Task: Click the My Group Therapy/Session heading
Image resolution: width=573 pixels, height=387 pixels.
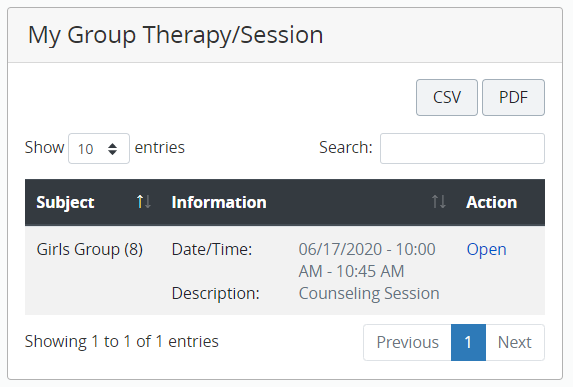Action: point(175,35)
